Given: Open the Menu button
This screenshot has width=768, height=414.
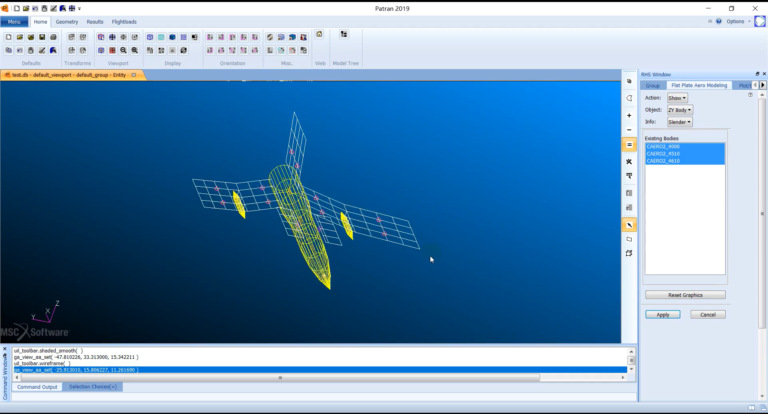Looking at the screenshot, I should [14, 22].
